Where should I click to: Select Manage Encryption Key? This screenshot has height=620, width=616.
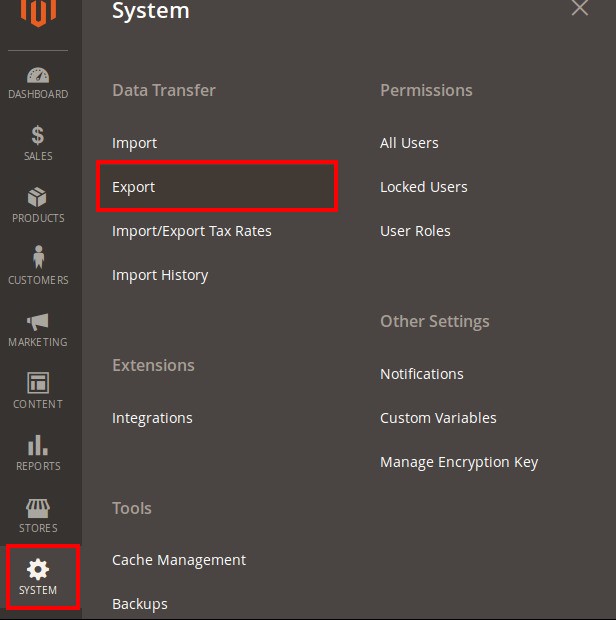click(x=459, y=462)
